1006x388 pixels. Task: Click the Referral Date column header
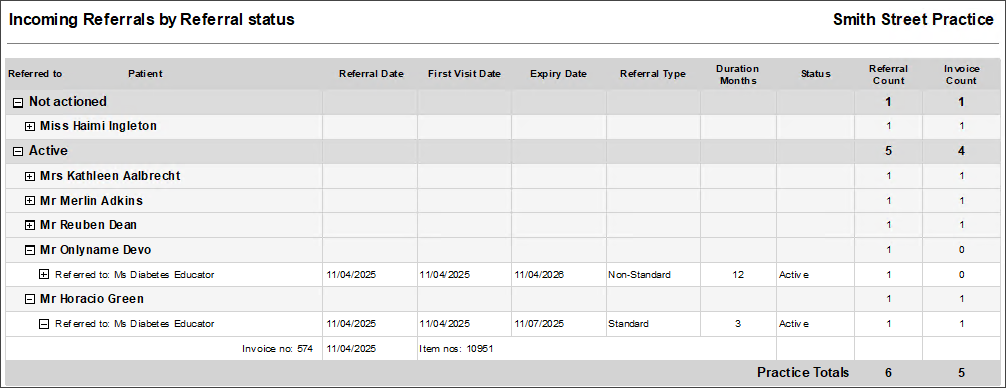click(371, 74)
